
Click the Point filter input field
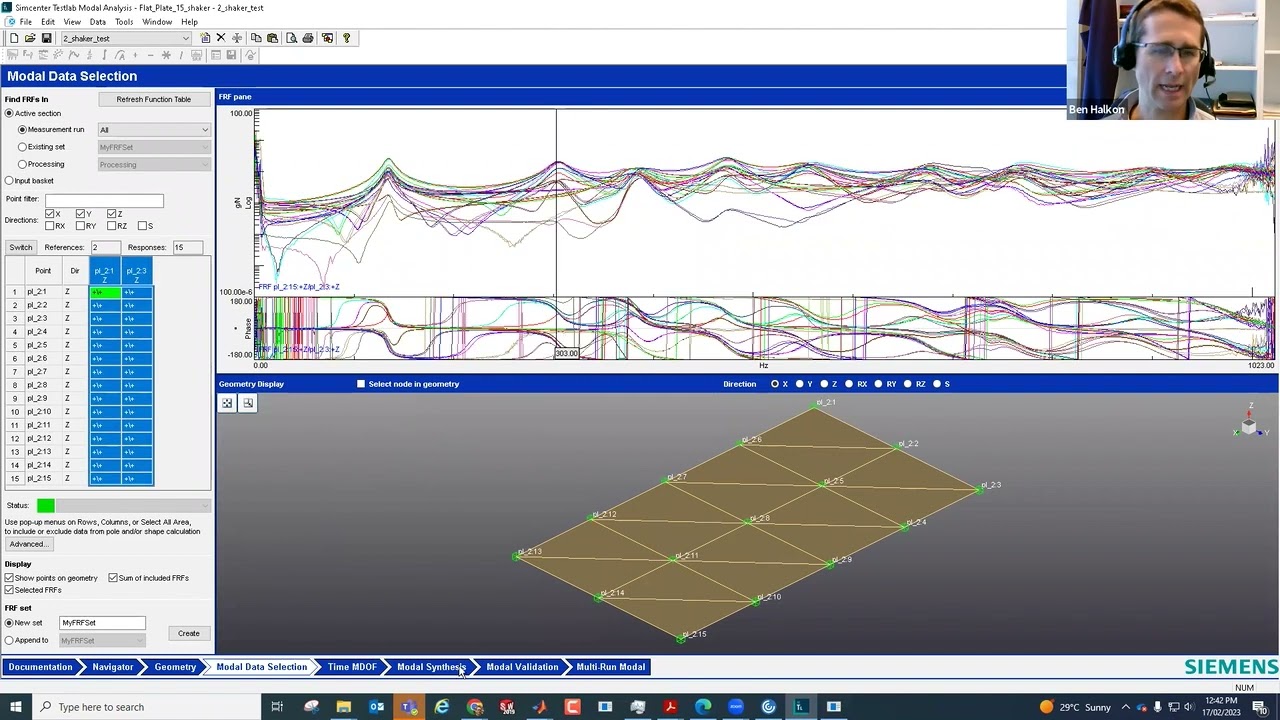[104, 199]
